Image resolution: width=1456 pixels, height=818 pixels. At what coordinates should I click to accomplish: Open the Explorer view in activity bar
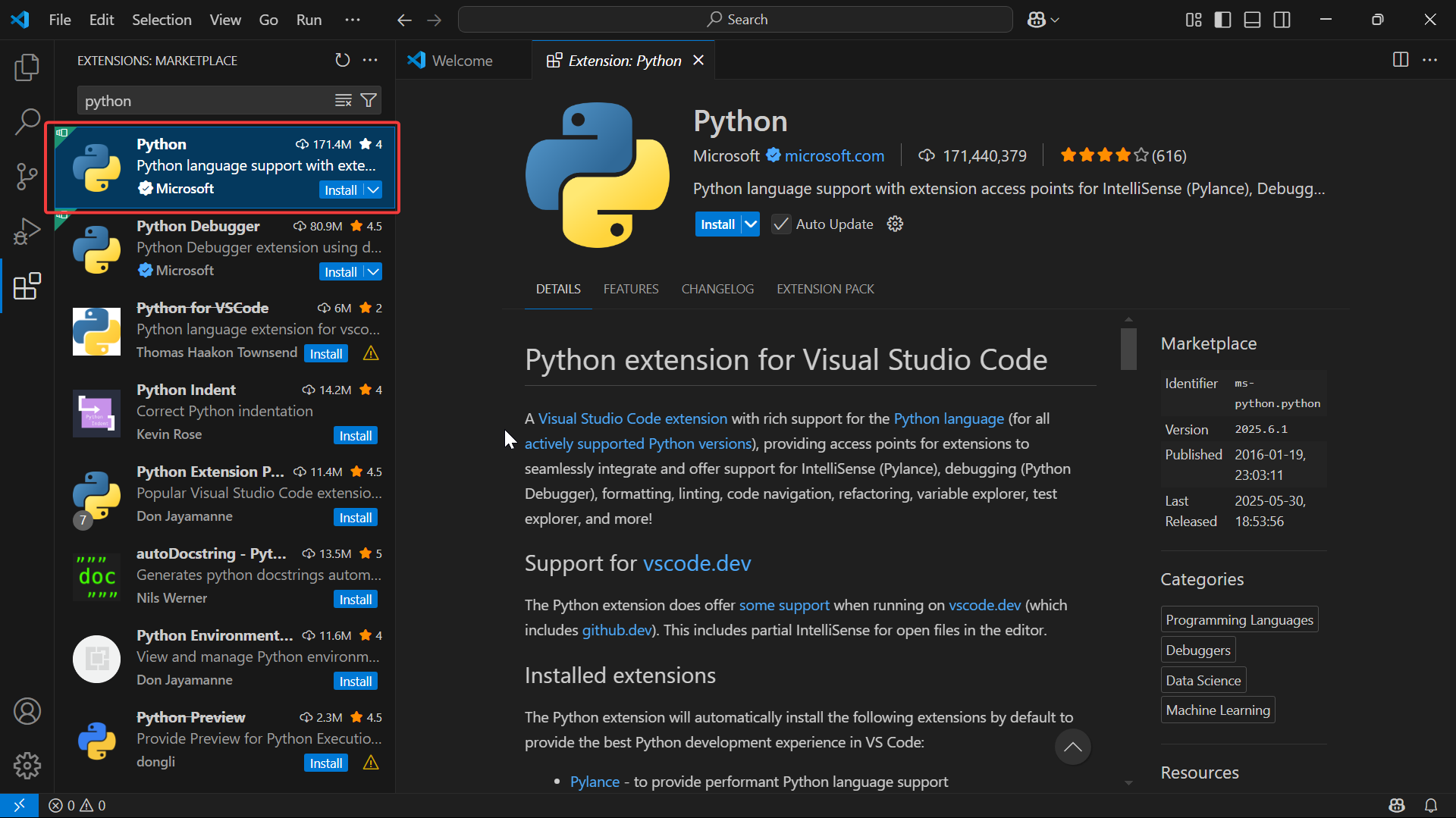point(27,67)
